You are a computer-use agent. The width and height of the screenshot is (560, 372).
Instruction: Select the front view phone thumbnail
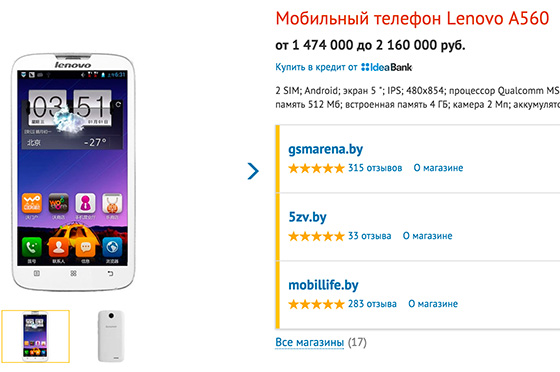click(35, 336)
